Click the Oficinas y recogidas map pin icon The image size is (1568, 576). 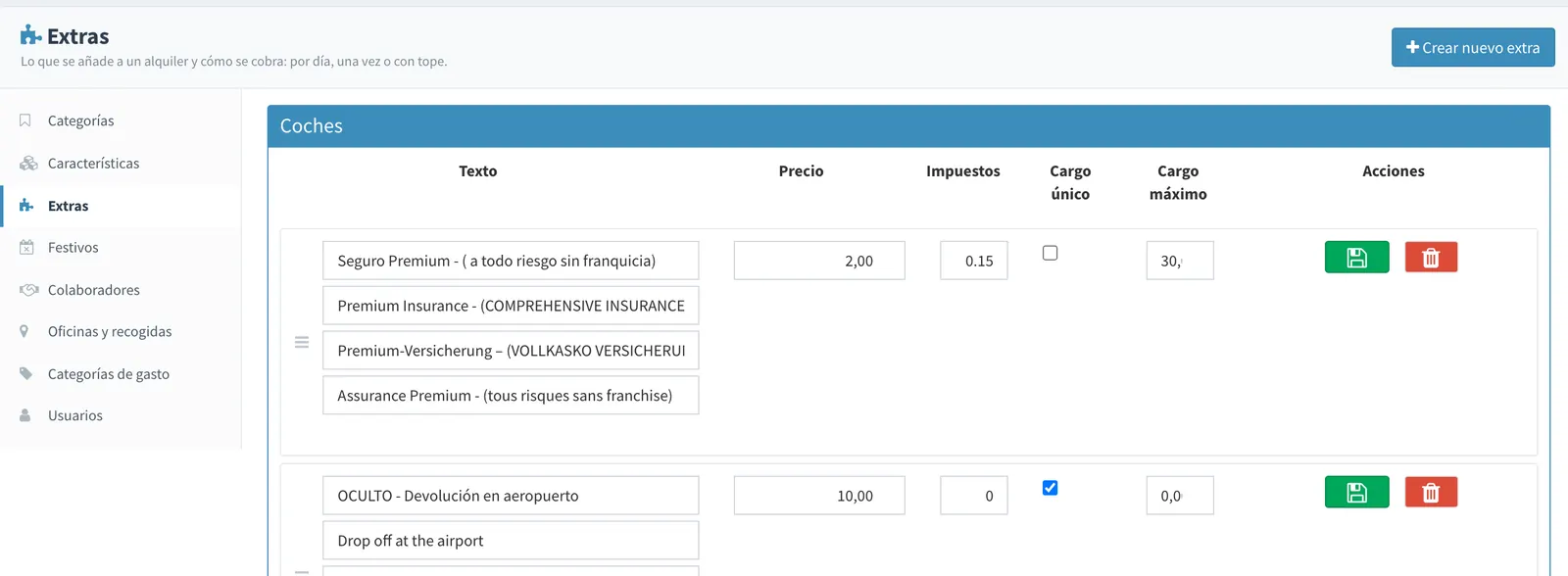click(x=24, y=331)
